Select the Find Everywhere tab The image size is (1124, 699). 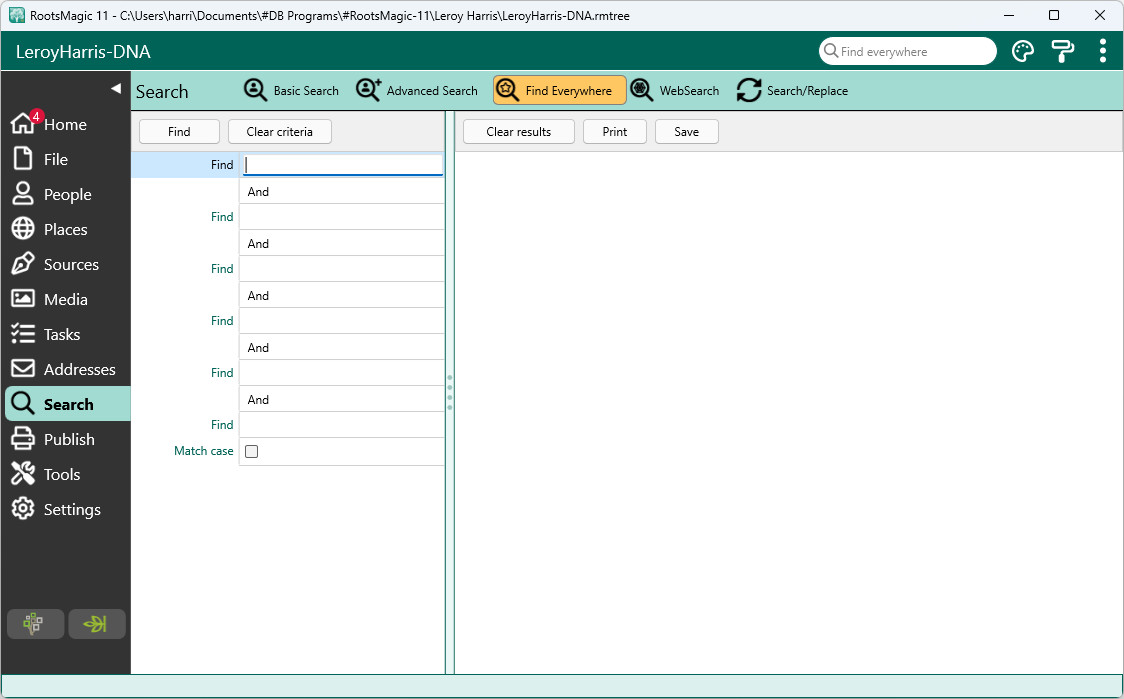click(560, 90)
